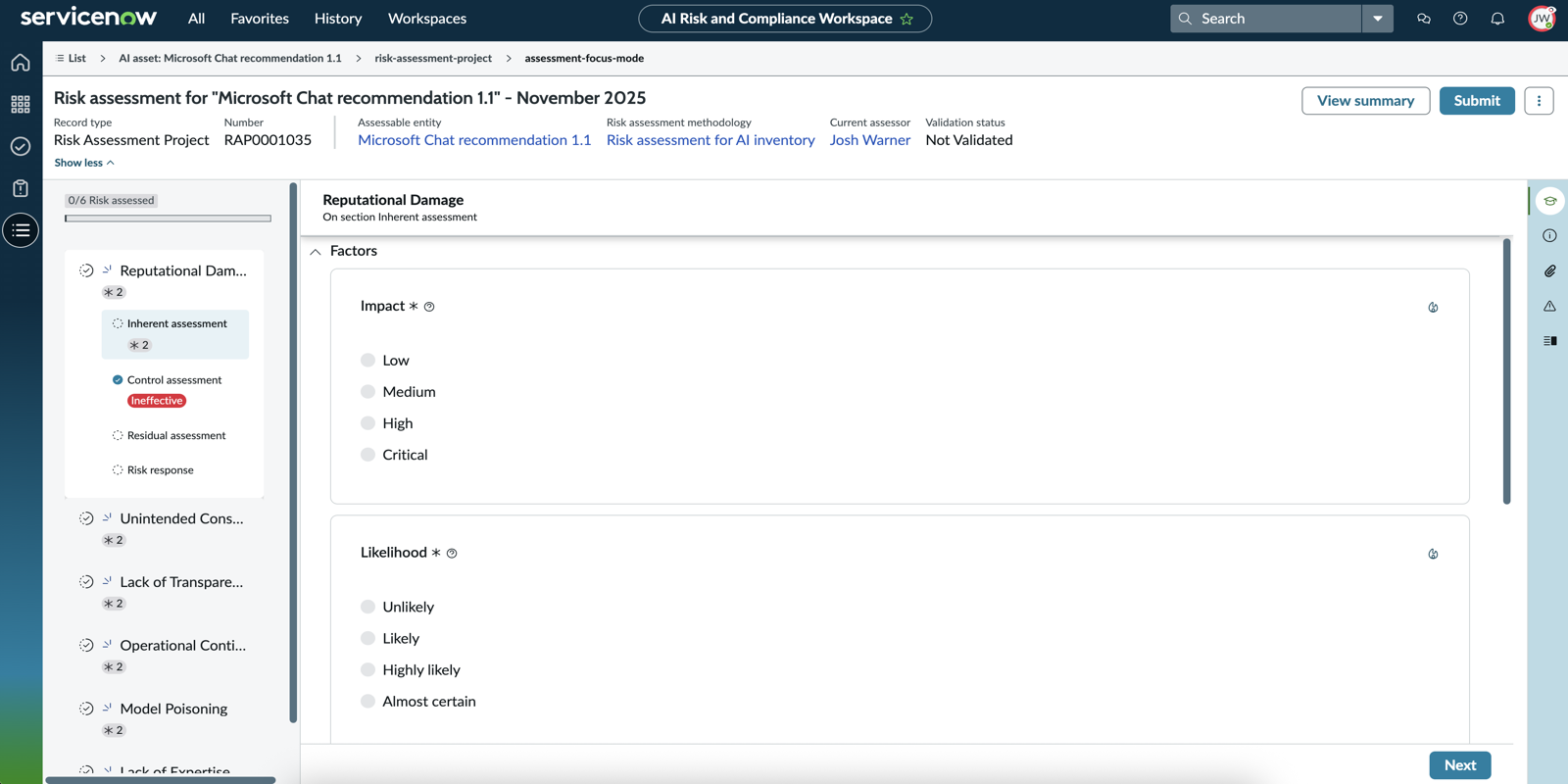Click the 0/6 Risk assessed progress bar
This screenshot has height=784, width=1568.
pyautogui.click(x=168, y=219)
